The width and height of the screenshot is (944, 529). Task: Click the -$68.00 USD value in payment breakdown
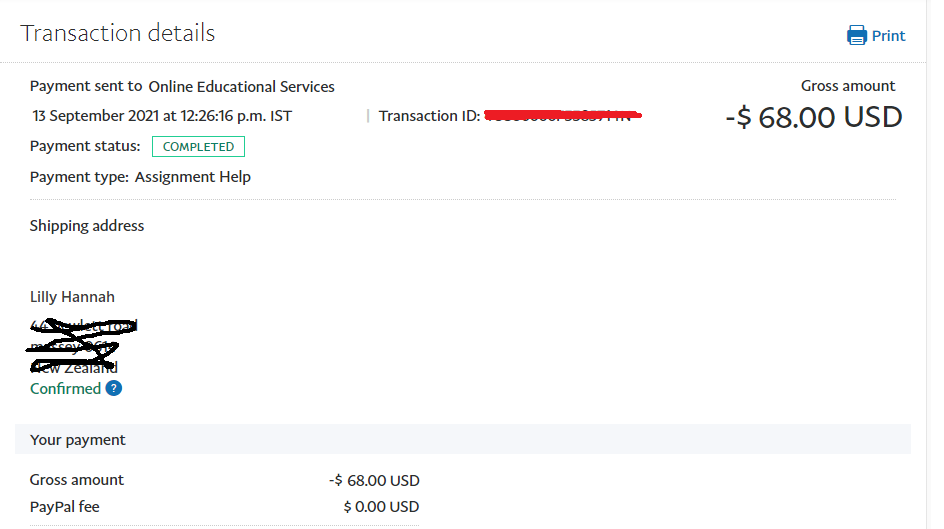coord(374,480)
